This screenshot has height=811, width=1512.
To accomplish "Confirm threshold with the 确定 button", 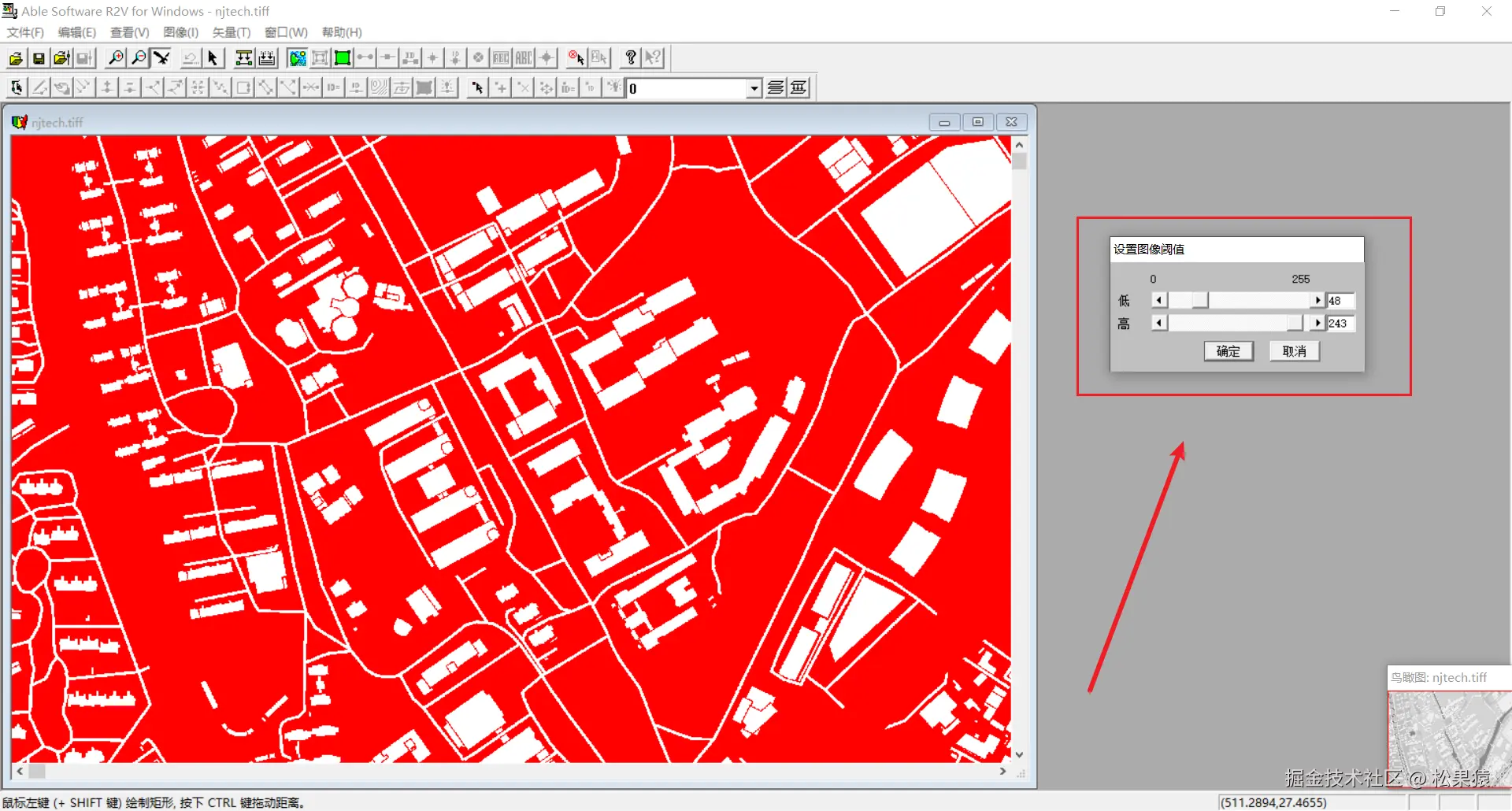I will pos(1228,351).
